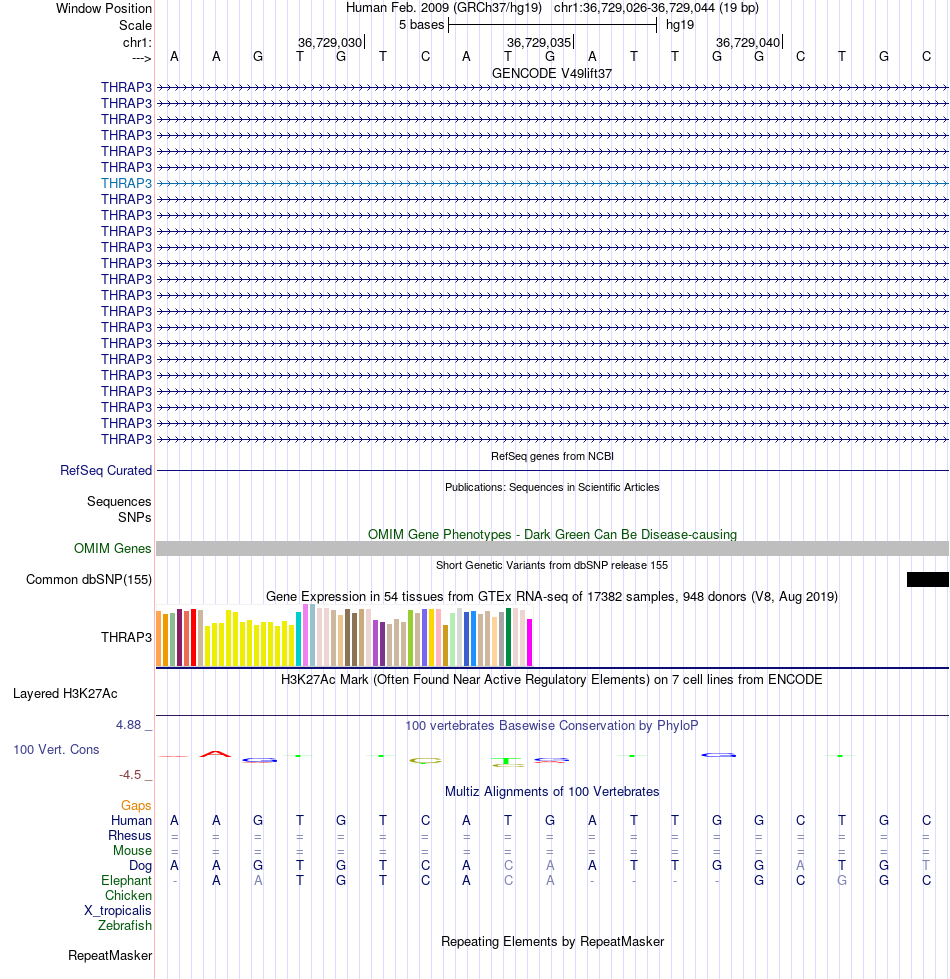The width and height of the screenshot is (950, 979).
Task: Click the 'Elephant' alignment row label
Action: click(127, 880)
